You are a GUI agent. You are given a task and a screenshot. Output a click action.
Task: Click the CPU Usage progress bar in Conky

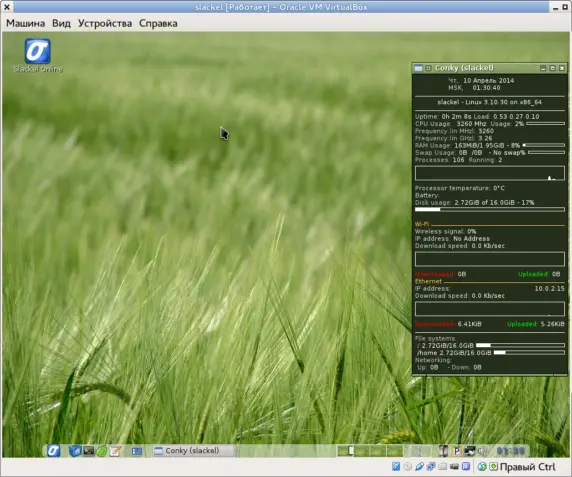[545, 124]
